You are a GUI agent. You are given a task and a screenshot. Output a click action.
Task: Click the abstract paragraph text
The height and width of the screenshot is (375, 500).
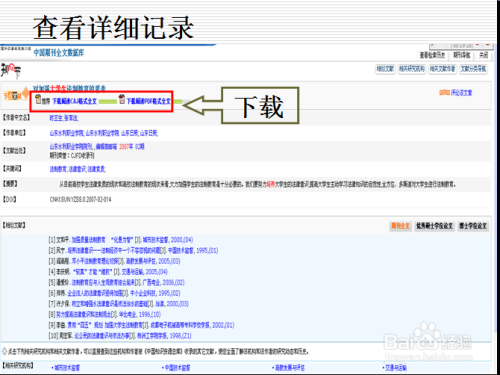point(257,184)
